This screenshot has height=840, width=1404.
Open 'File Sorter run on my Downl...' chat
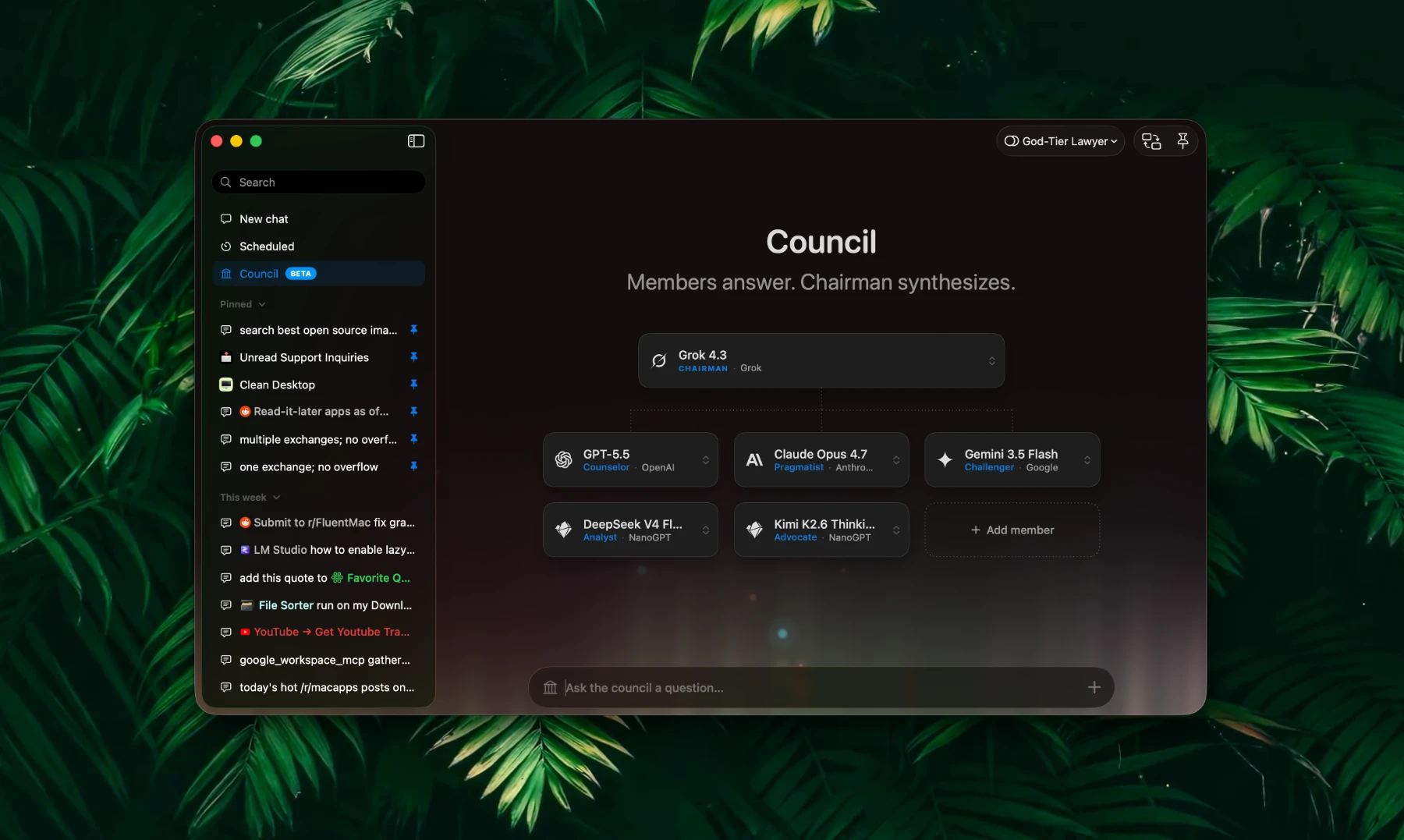[x=318, y=605]
